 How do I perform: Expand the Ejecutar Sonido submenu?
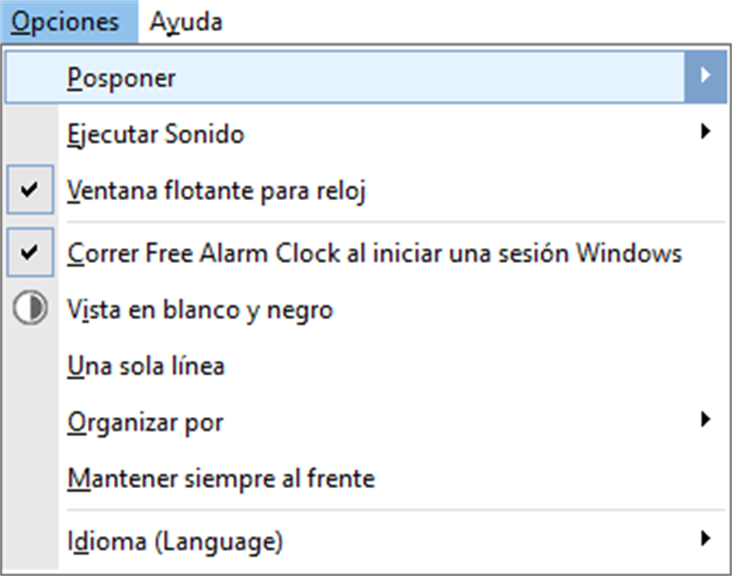pos(155,133)
